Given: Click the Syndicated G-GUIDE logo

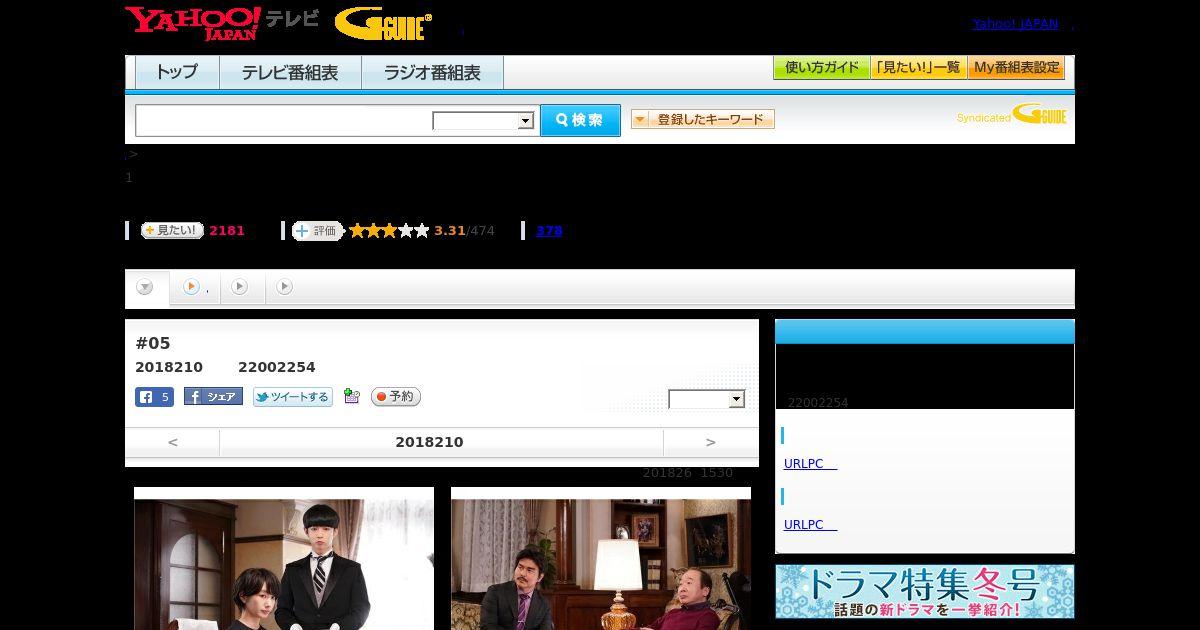Looking at the screenshot, I should pyautogui.click(x=1011, y=114).
